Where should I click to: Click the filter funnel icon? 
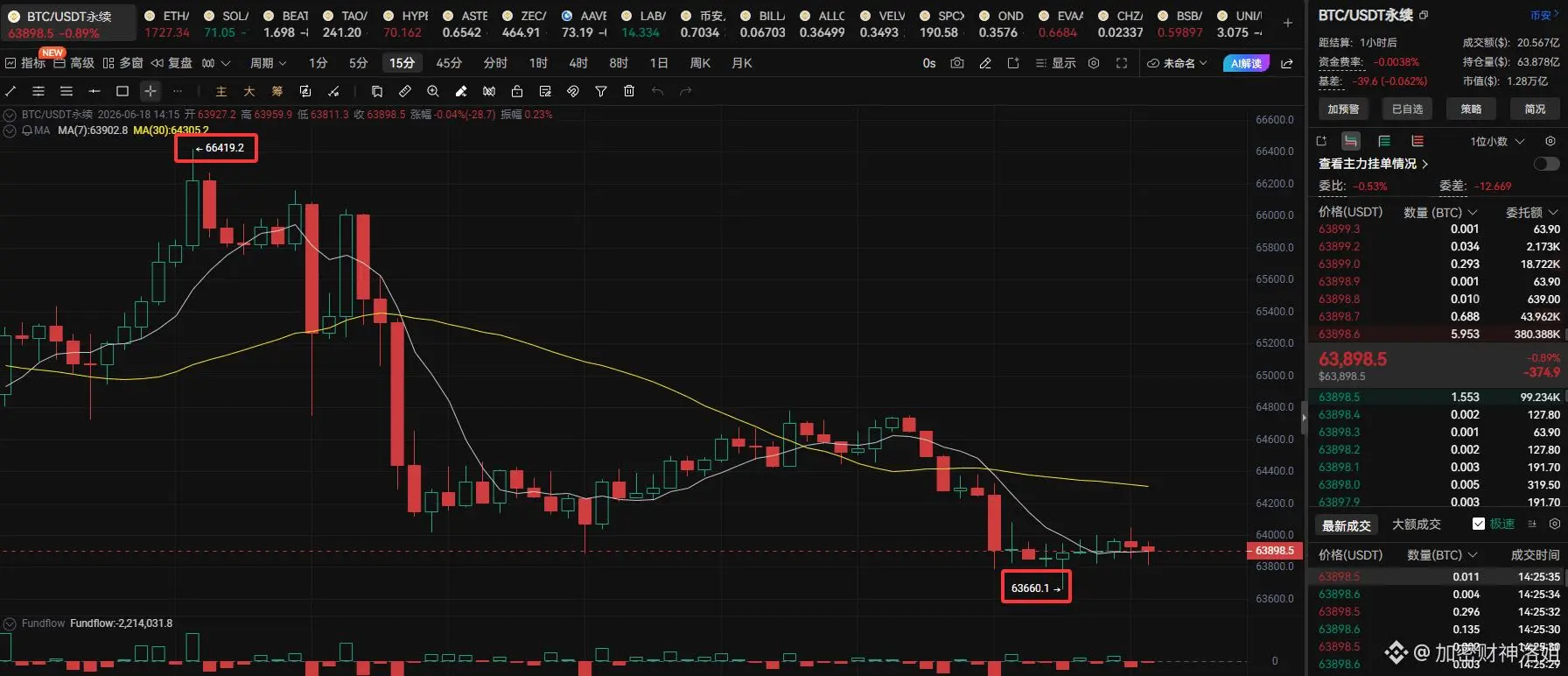(x=601, y=91)
